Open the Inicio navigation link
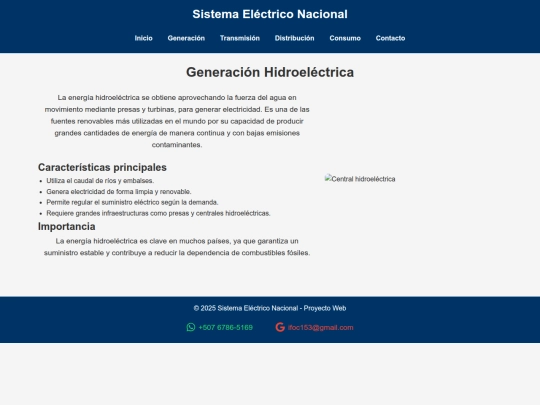 pos(143,38)
